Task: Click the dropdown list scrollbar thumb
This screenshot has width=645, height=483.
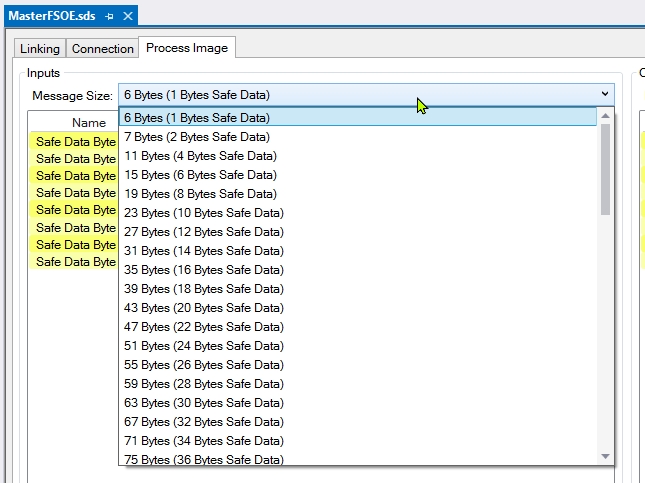Action: pos(605,168)
